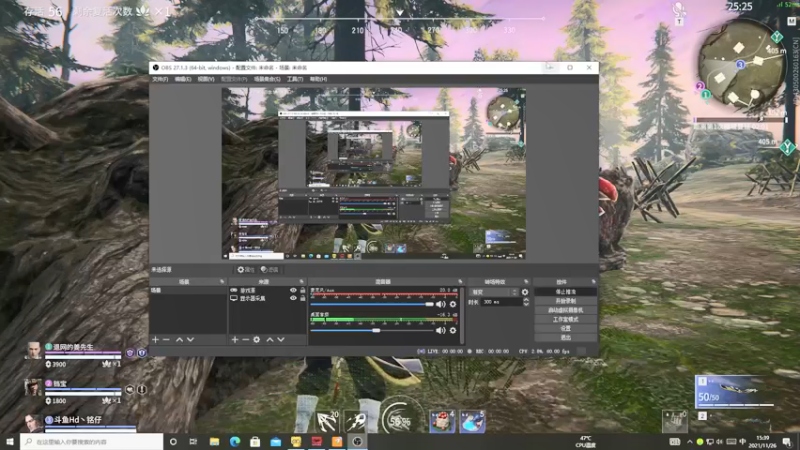Increase the transition duration value
The height and width of the screenshot is (450, 800).
click(x=526, y=299)
